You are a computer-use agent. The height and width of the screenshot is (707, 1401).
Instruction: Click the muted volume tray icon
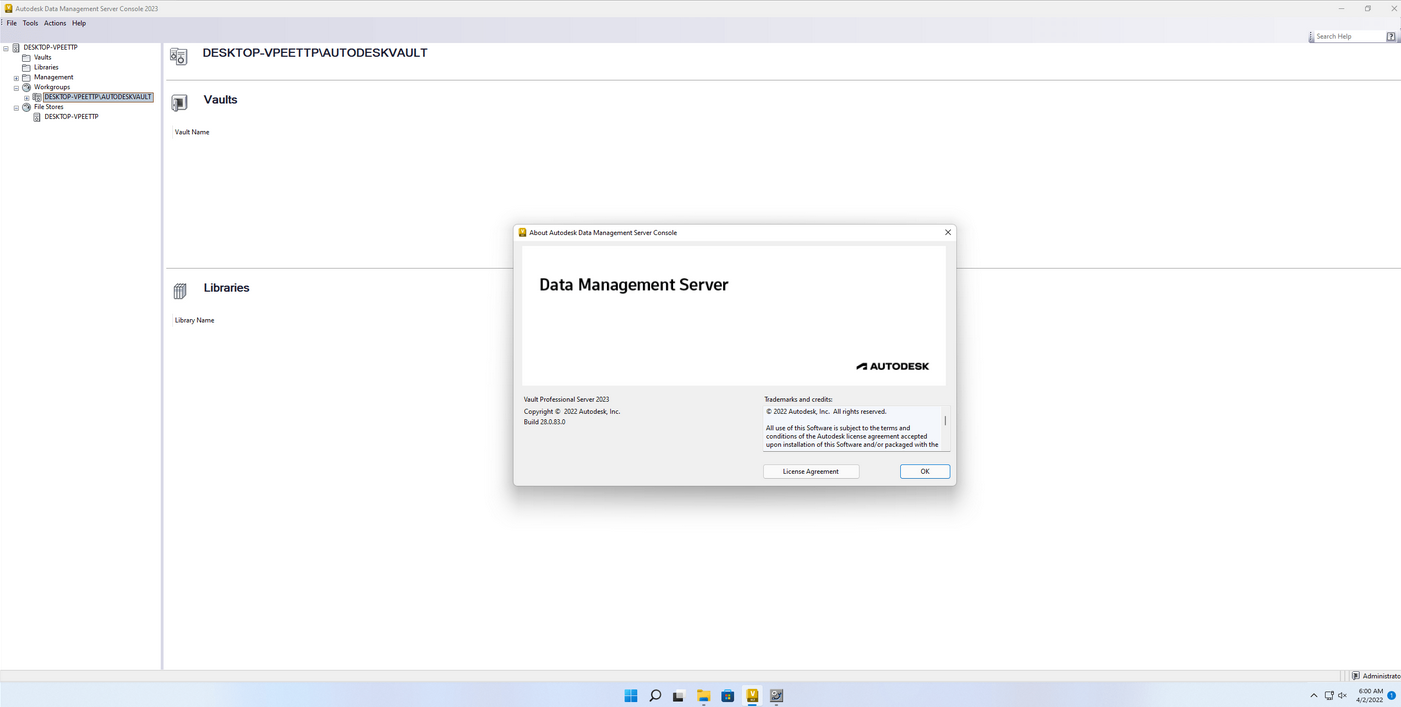pyautogui.click(x=1343, y=696)
